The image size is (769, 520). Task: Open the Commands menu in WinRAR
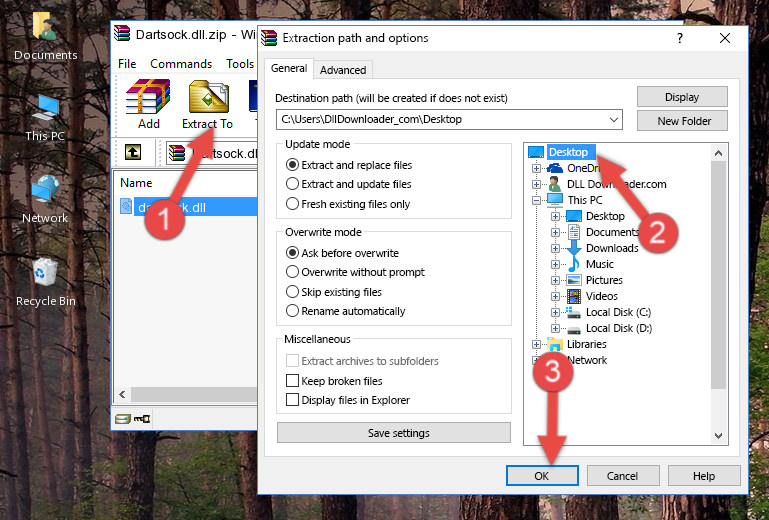point(181,64)
